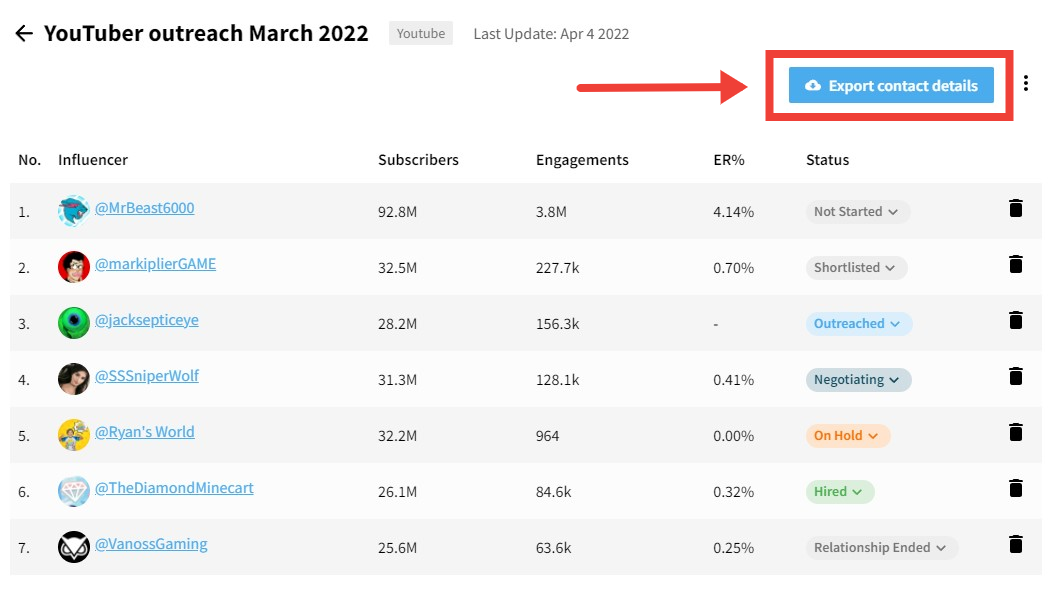Click the back arrow to return
Image resolution: width=1057 pixels, height=603 pixels.
tap(24, 32)
